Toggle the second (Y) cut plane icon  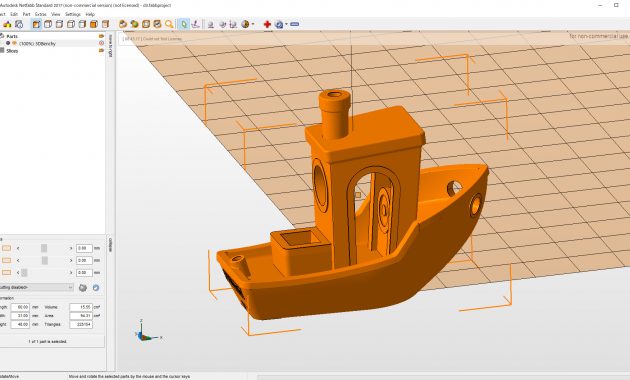click(x=6, y=260)
